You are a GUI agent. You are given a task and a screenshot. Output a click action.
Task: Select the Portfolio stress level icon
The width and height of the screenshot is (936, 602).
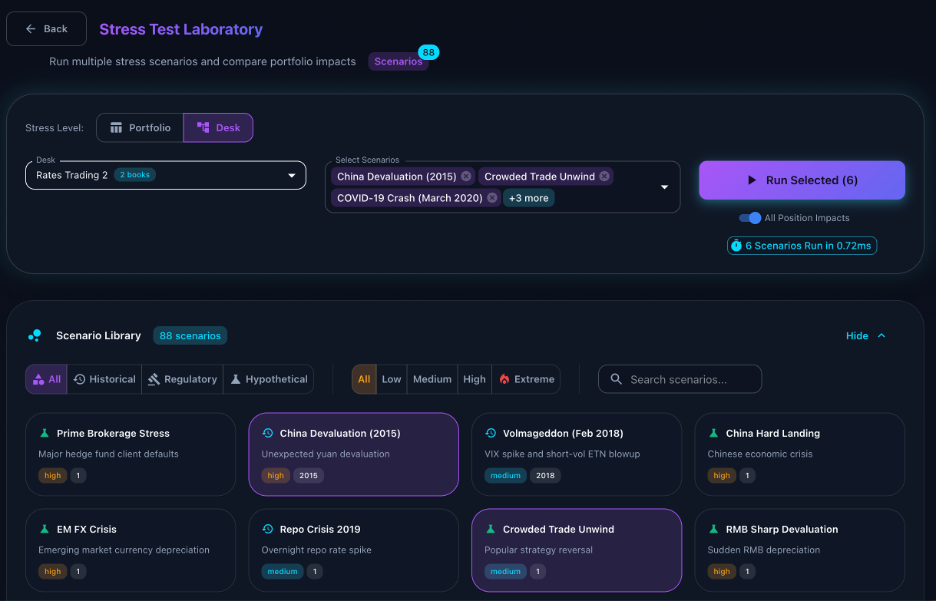tap(117, 127)
